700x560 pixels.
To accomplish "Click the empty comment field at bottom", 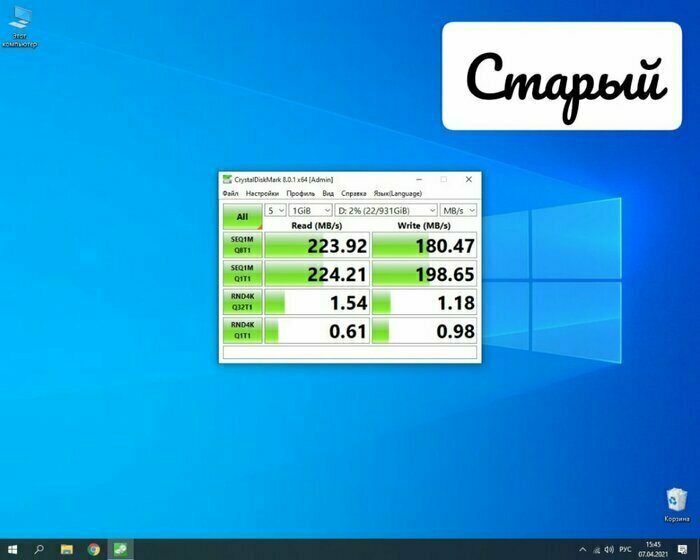I will coord(349,353).
